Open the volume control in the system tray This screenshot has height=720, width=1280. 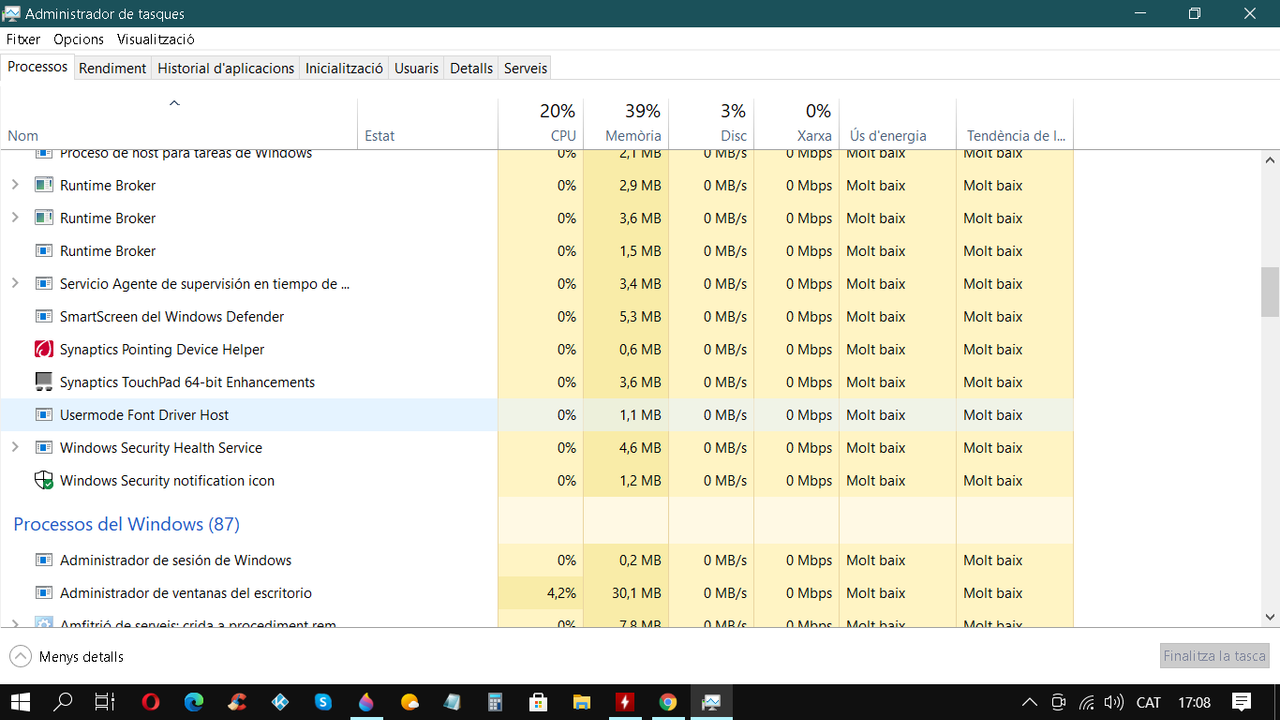(1115, 702)
